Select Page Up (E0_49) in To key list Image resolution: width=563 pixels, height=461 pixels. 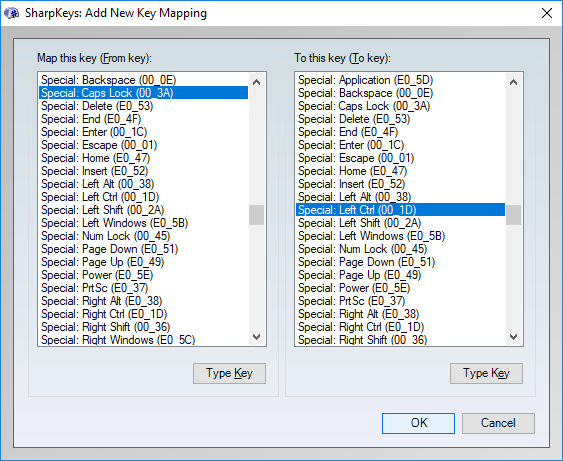[x=400, y=275]
